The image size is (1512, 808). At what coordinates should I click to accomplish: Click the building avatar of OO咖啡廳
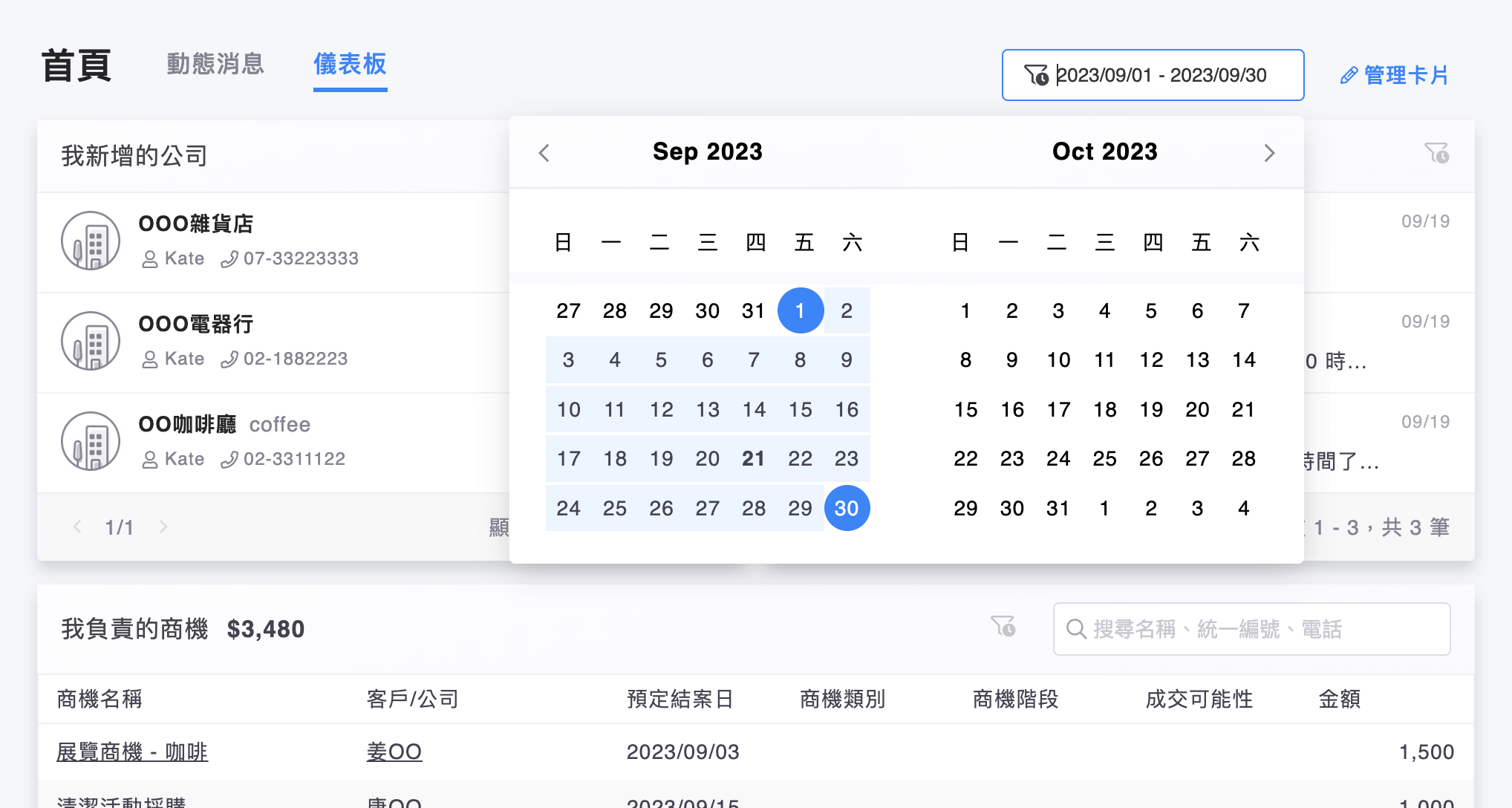[x=91, y=441]
